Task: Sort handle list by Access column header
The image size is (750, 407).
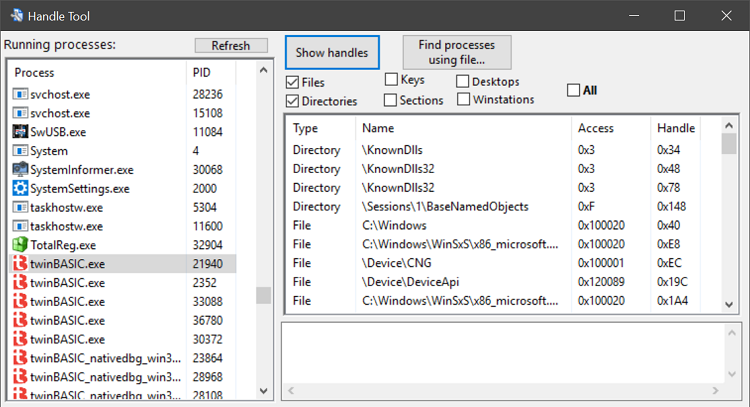Action: pos(596,128)
